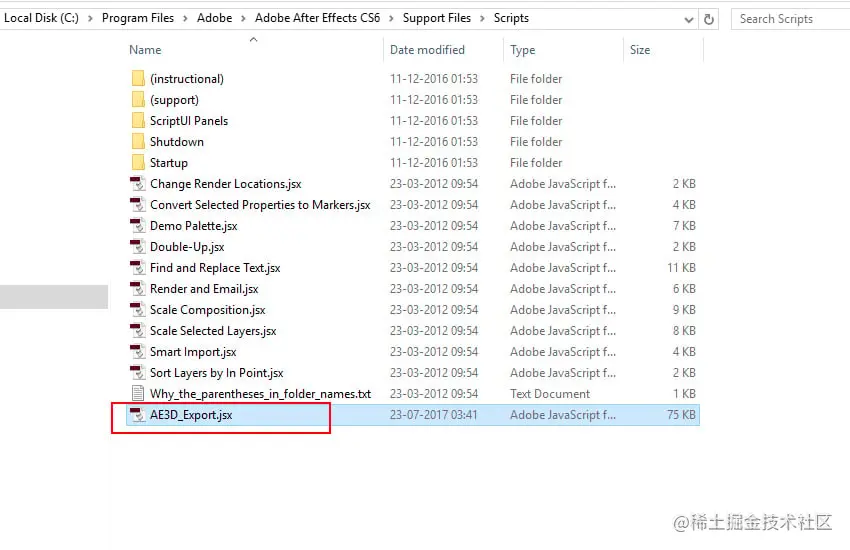Click the 11 KB size cell
Image resolution: width=850 pixels, height=550 pixels.
[681, 268]
